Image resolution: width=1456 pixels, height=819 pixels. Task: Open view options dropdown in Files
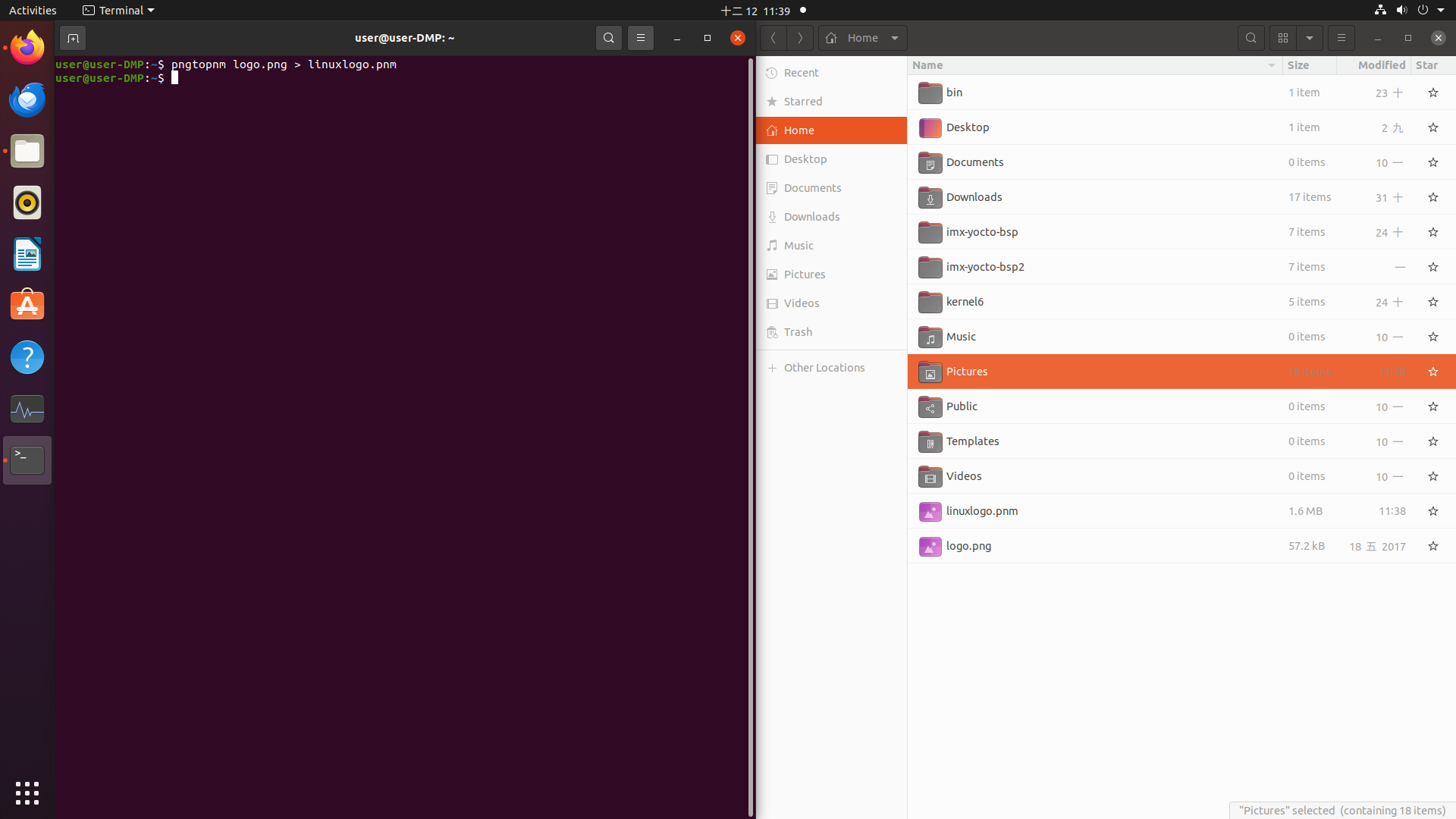pyautogui.click(x=1310, y=38)
